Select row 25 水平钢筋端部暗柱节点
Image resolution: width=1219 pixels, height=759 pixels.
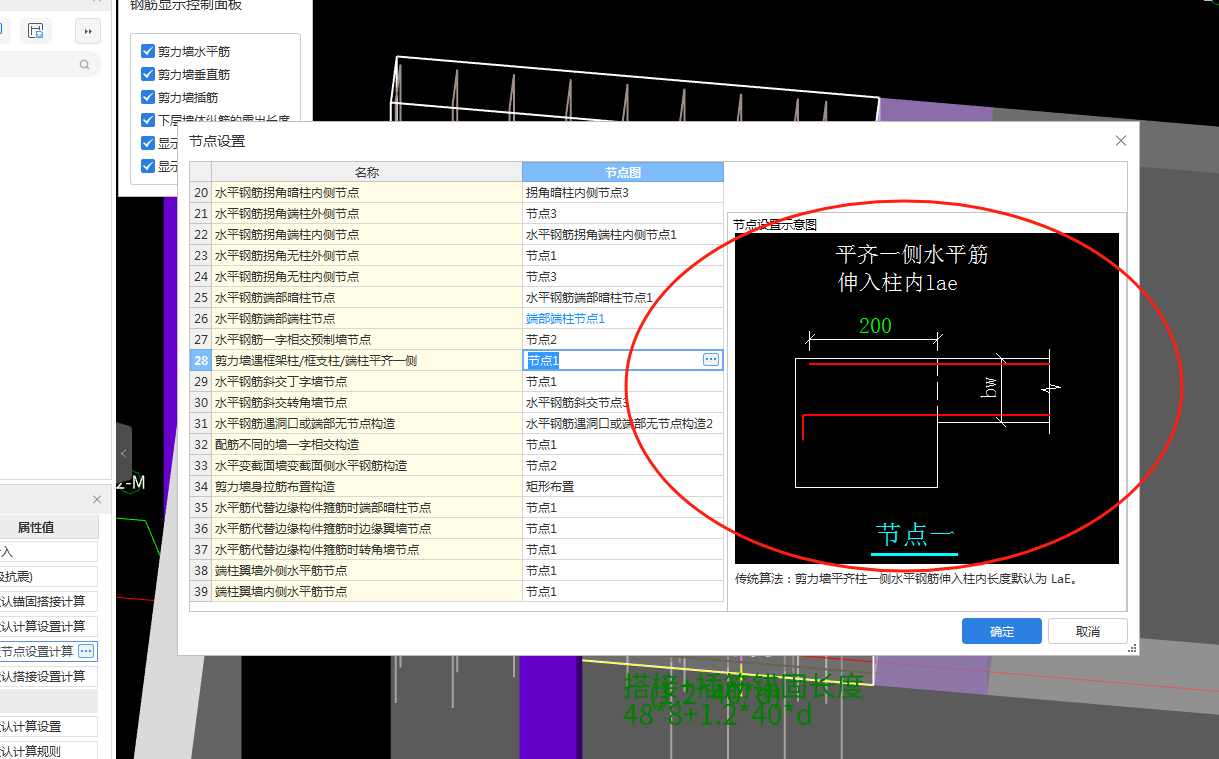367,297
